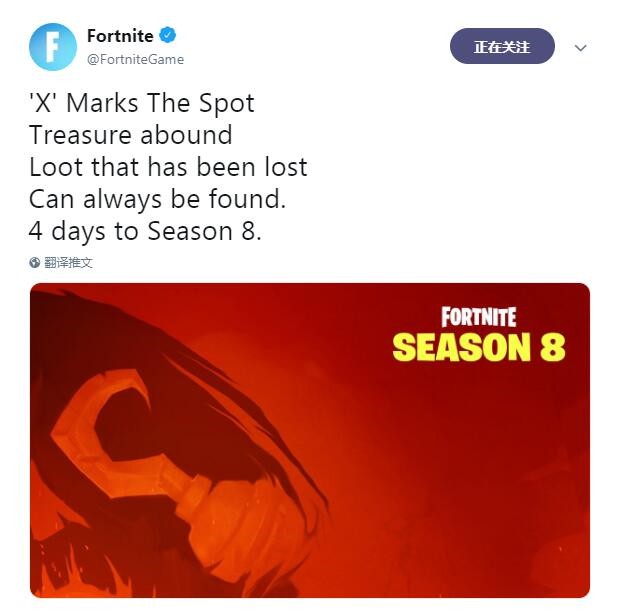Open the @FortniteGame handle link
620x615 pixels.
(x=135, y=59)
